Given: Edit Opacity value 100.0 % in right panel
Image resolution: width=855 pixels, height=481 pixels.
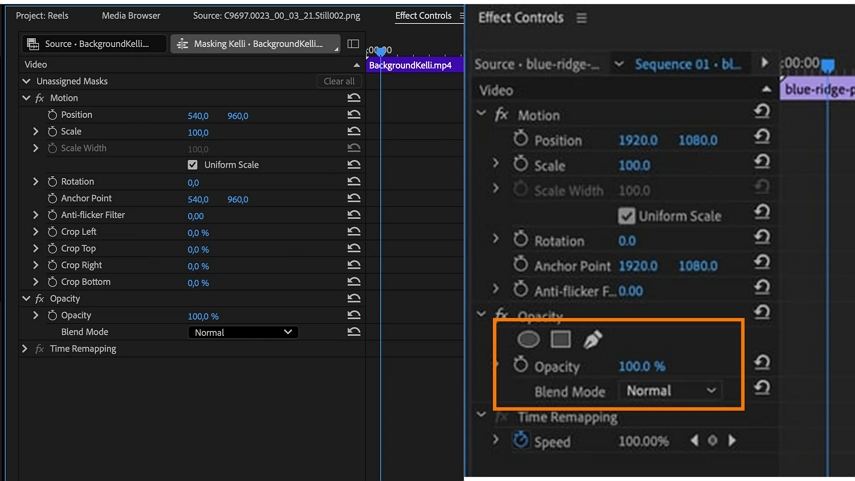Looking at the screenshot, I should pyautogui.click(x=642, y=366).
